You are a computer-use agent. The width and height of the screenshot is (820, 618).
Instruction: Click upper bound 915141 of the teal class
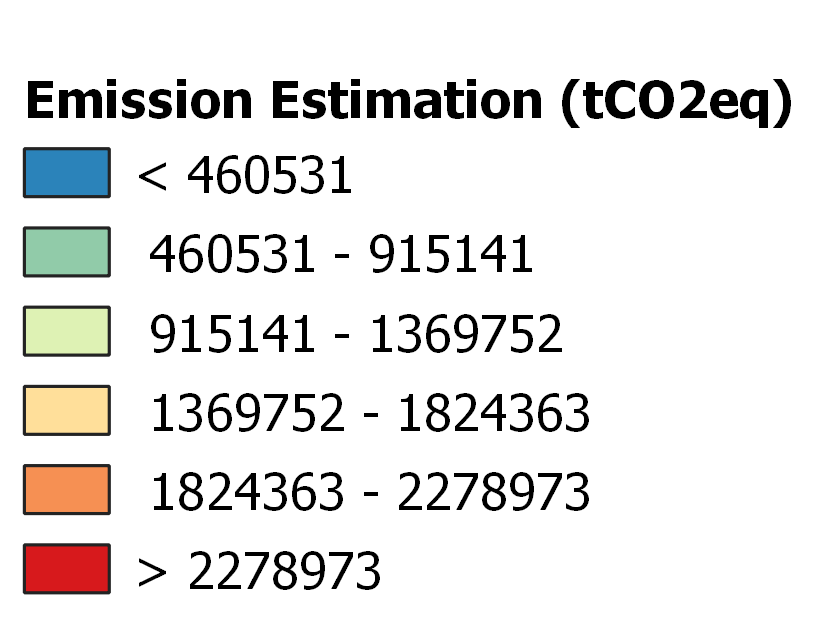[451, 256]
